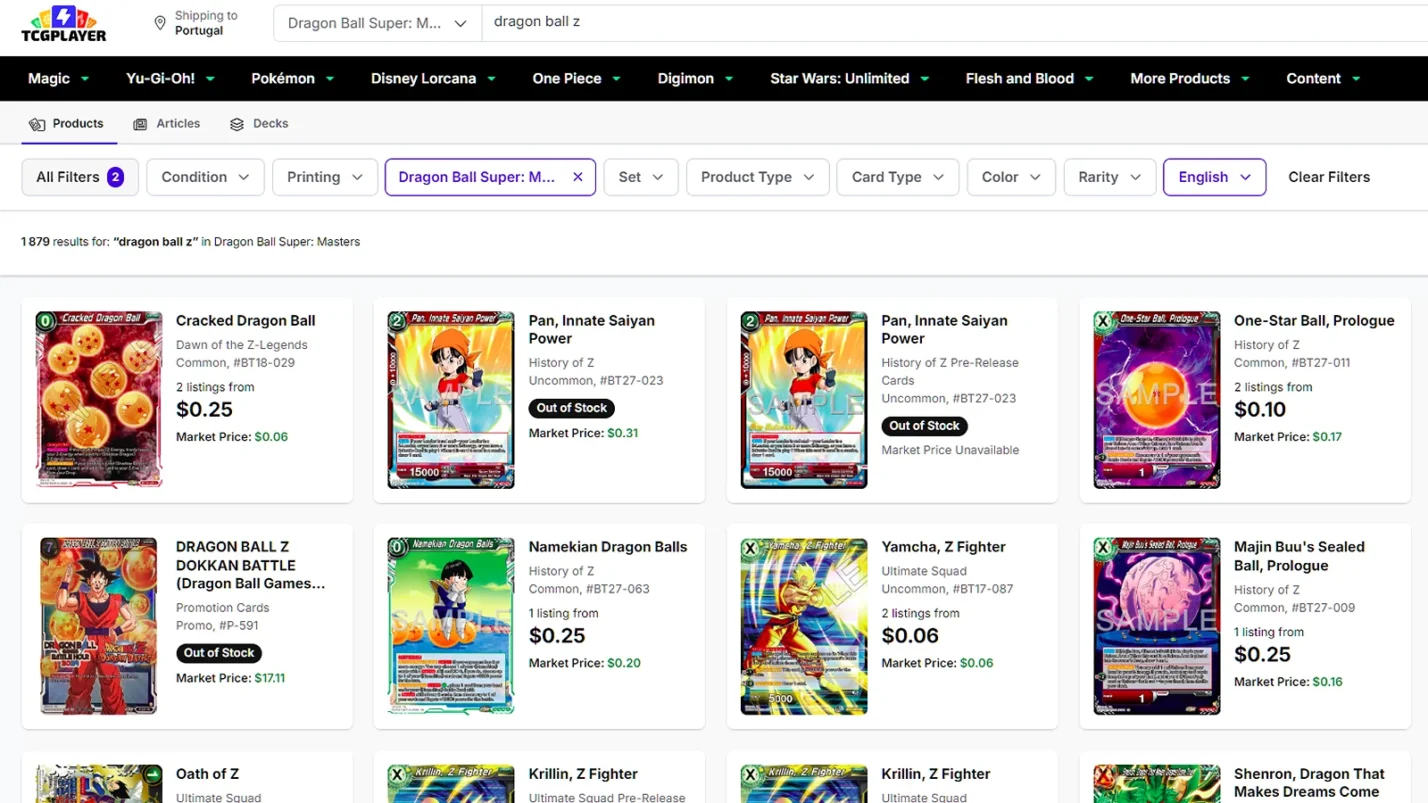Viewport: 1428px width, 803px height.
Task: Open the Product Type filter dropdown
Action: point(758,177)
